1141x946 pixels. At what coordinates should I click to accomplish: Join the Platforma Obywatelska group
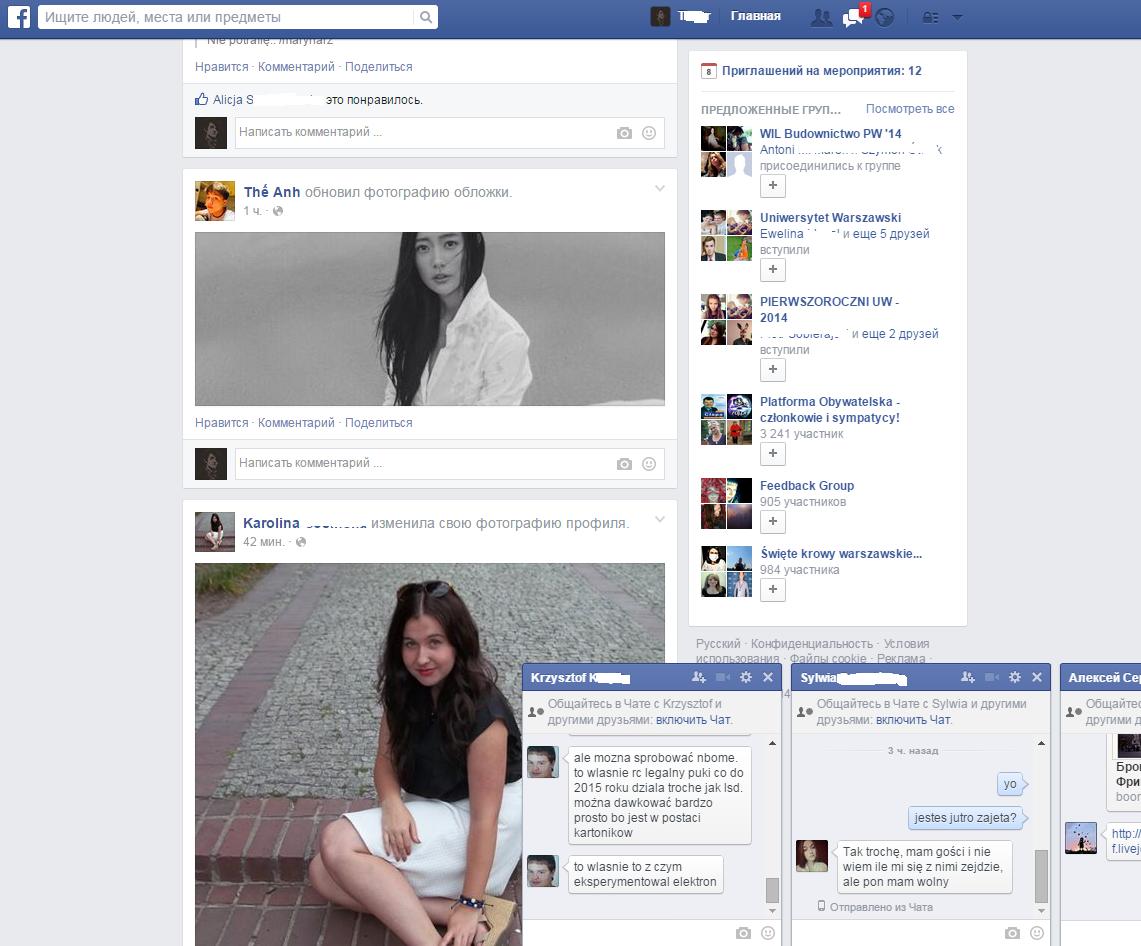773,454
